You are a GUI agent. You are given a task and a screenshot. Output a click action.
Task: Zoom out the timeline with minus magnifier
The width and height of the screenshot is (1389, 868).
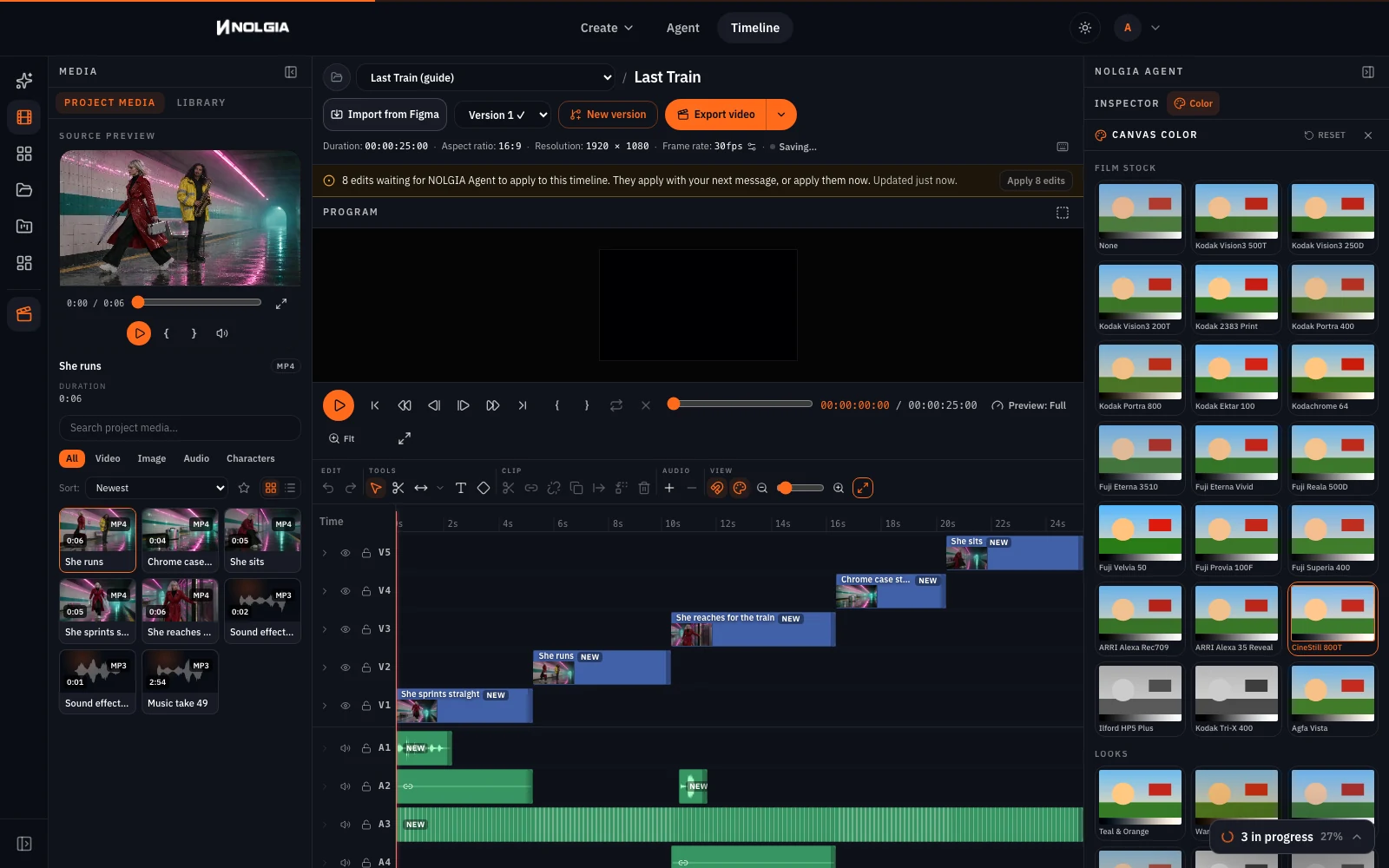[x=762, y=488]
